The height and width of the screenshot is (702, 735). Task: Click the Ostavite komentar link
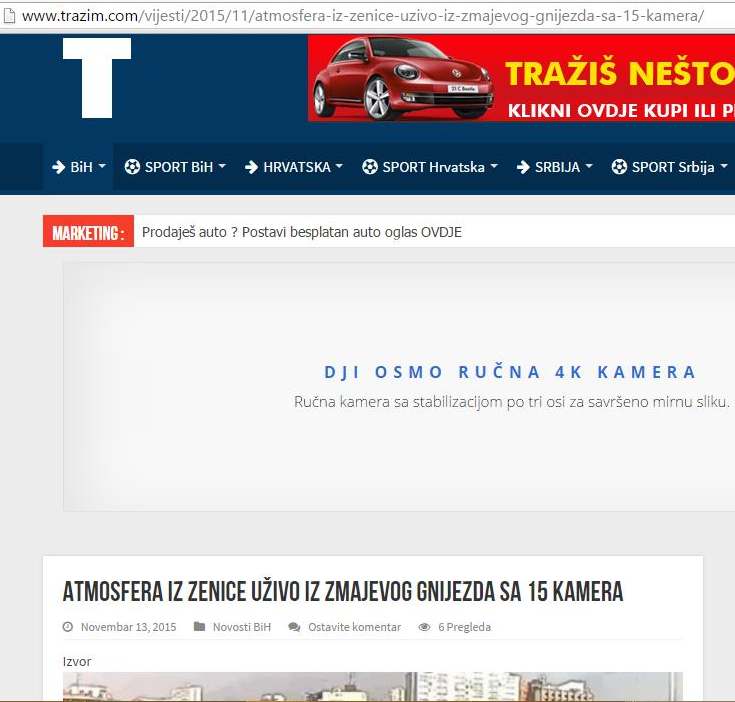click(354, 627)
